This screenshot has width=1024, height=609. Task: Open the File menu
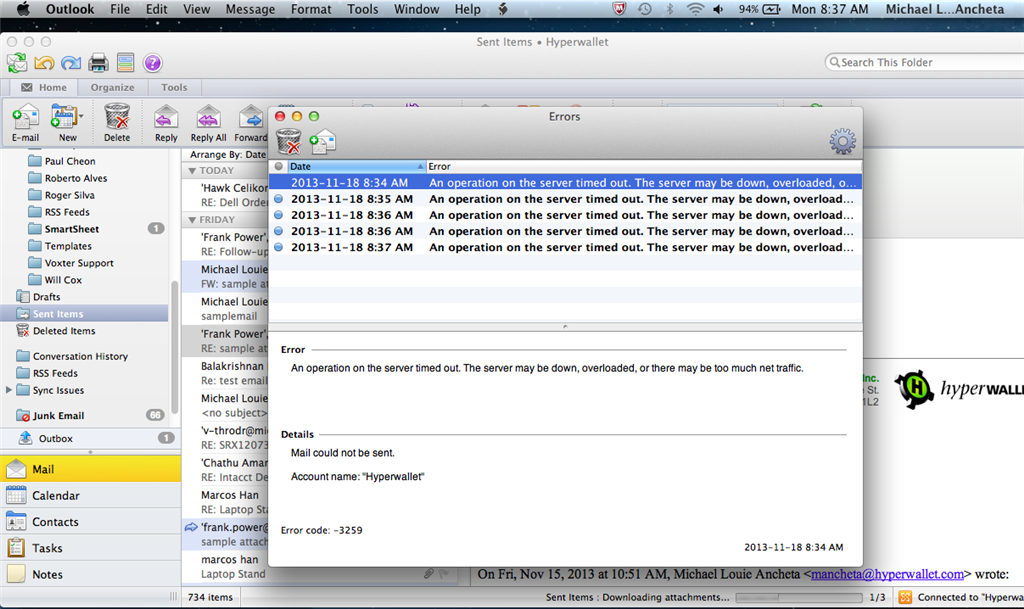[x=120, y=9]
